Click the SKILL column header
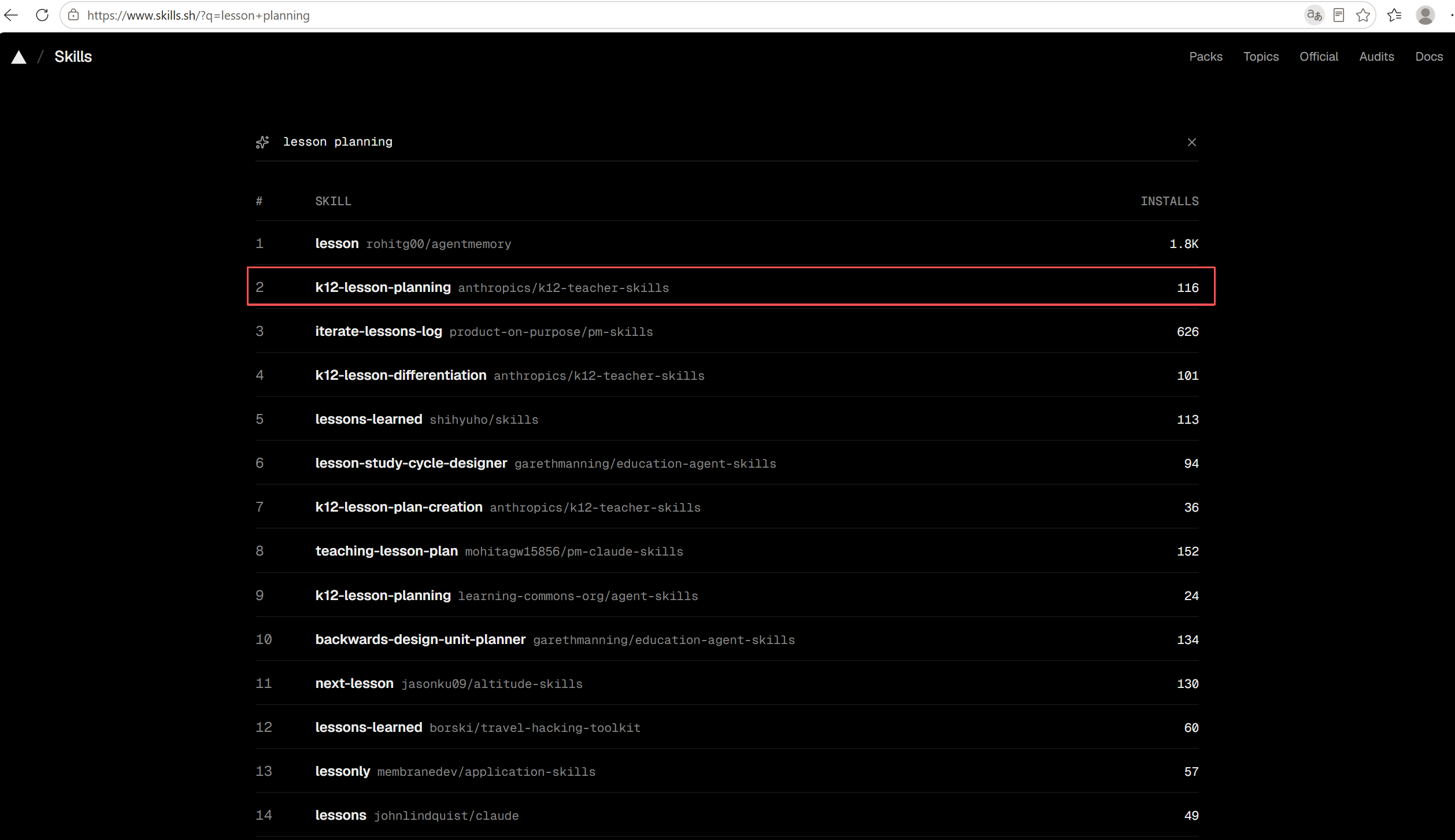Viewport: 1455px width, 840px height. coord(333,201)
